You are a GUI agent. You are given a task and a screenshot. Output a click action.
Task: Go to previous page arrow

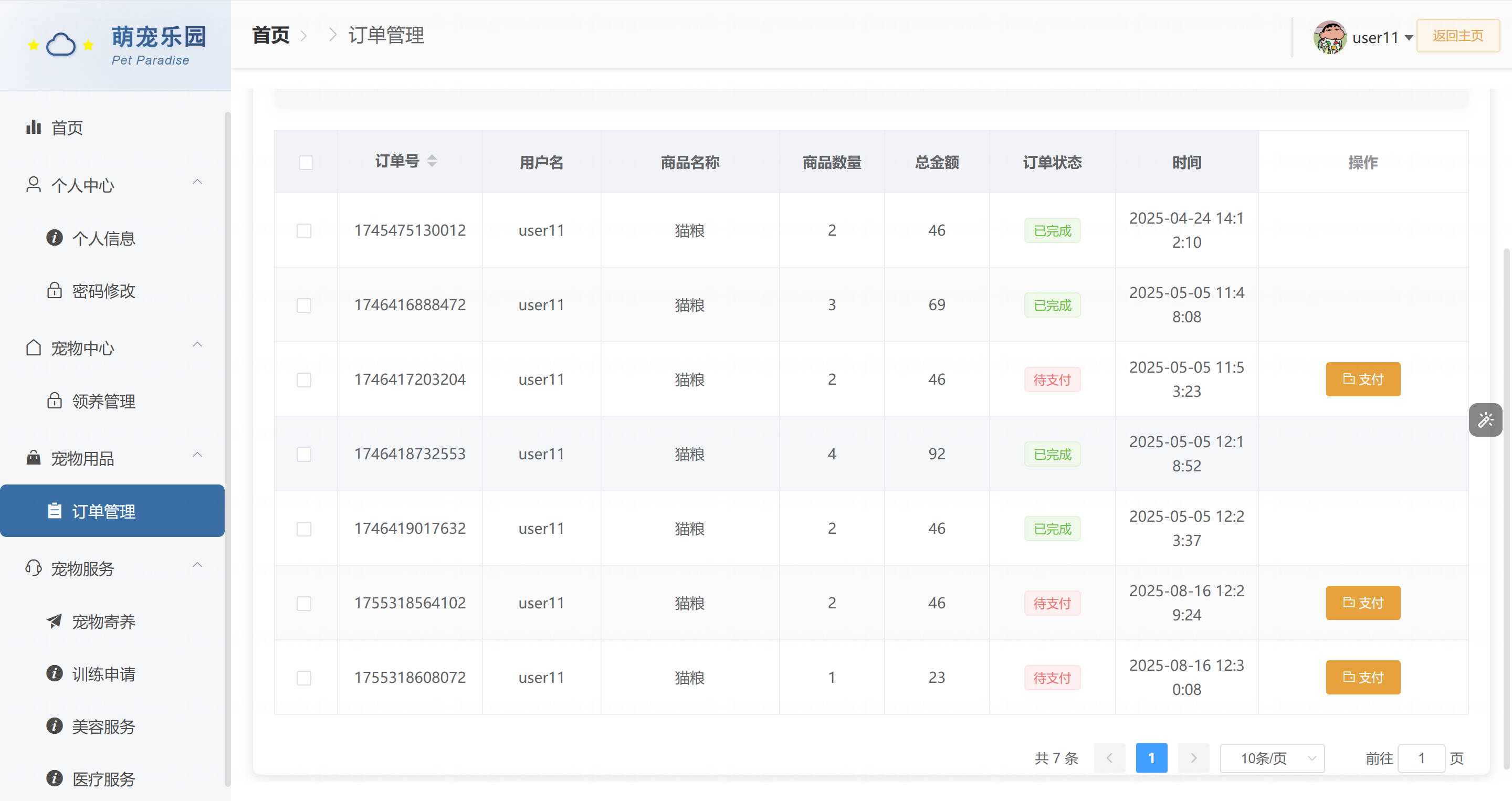(x=1109, y=758)
